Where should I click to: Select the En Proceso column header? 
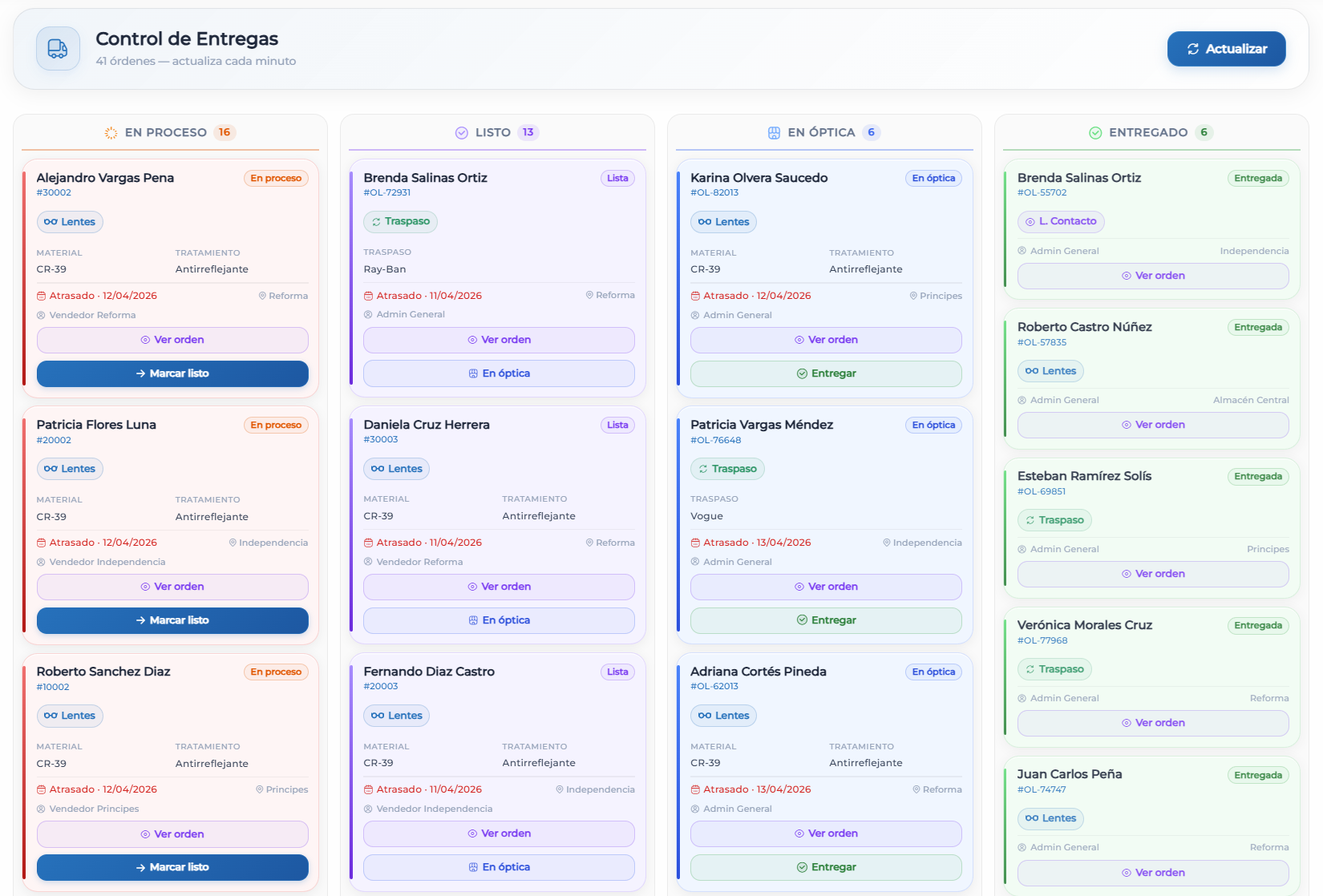tap(166, 133)
